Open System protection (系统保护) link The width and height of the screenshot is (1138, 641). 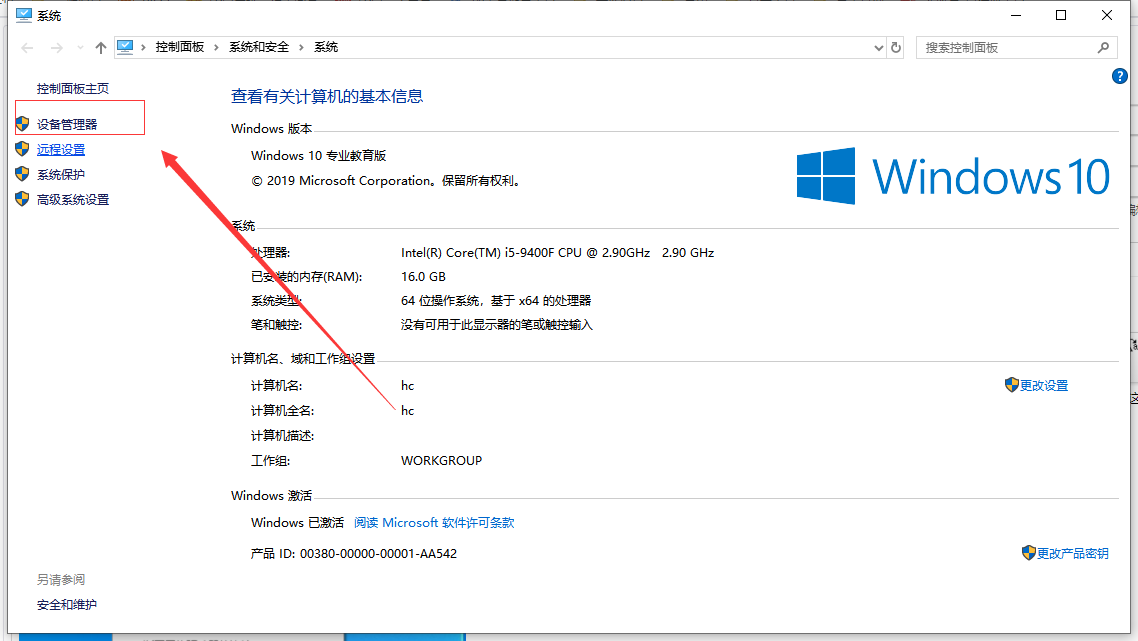(61, 174)
